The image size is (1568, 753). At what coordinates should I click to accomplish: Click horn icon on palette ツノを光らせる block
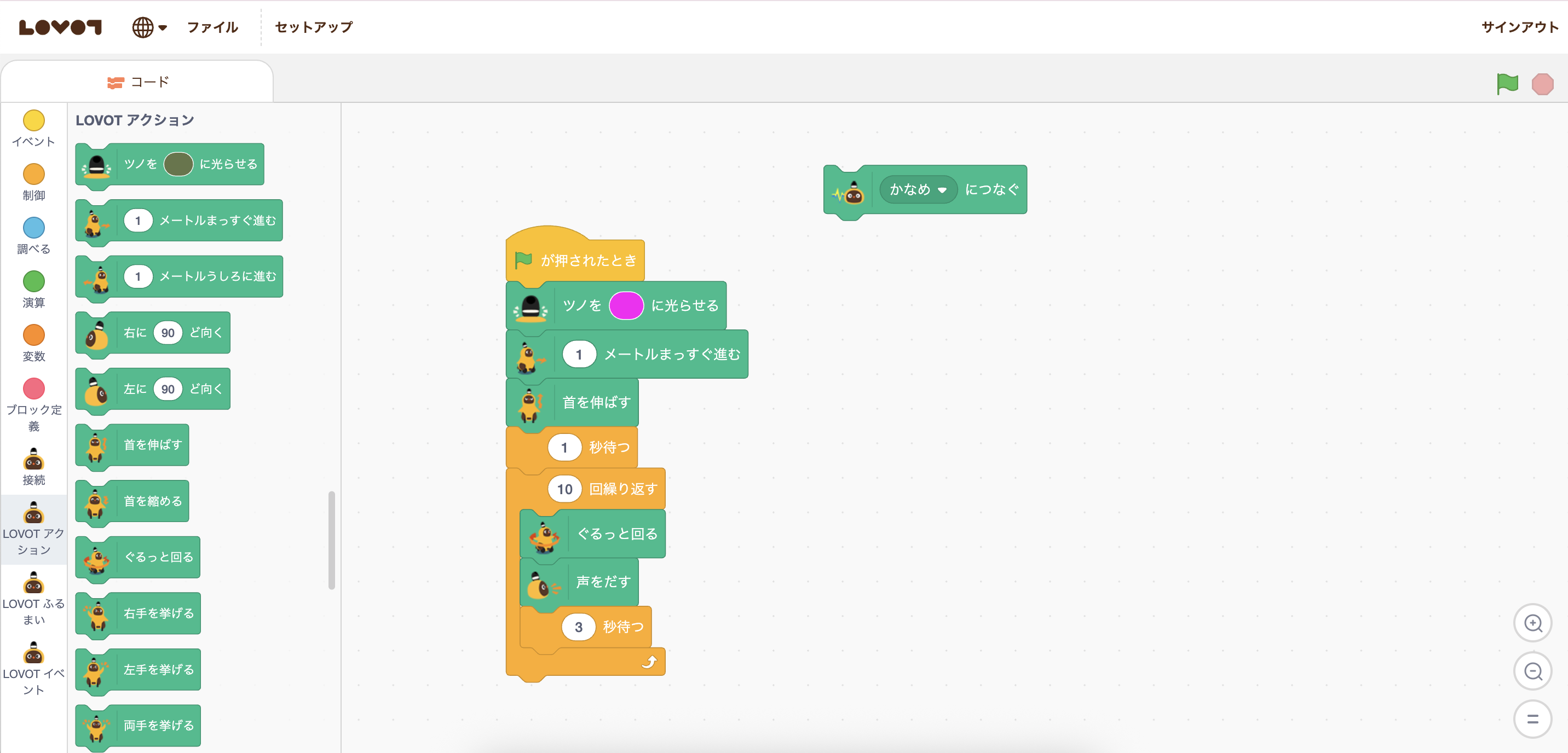(96, 165)
